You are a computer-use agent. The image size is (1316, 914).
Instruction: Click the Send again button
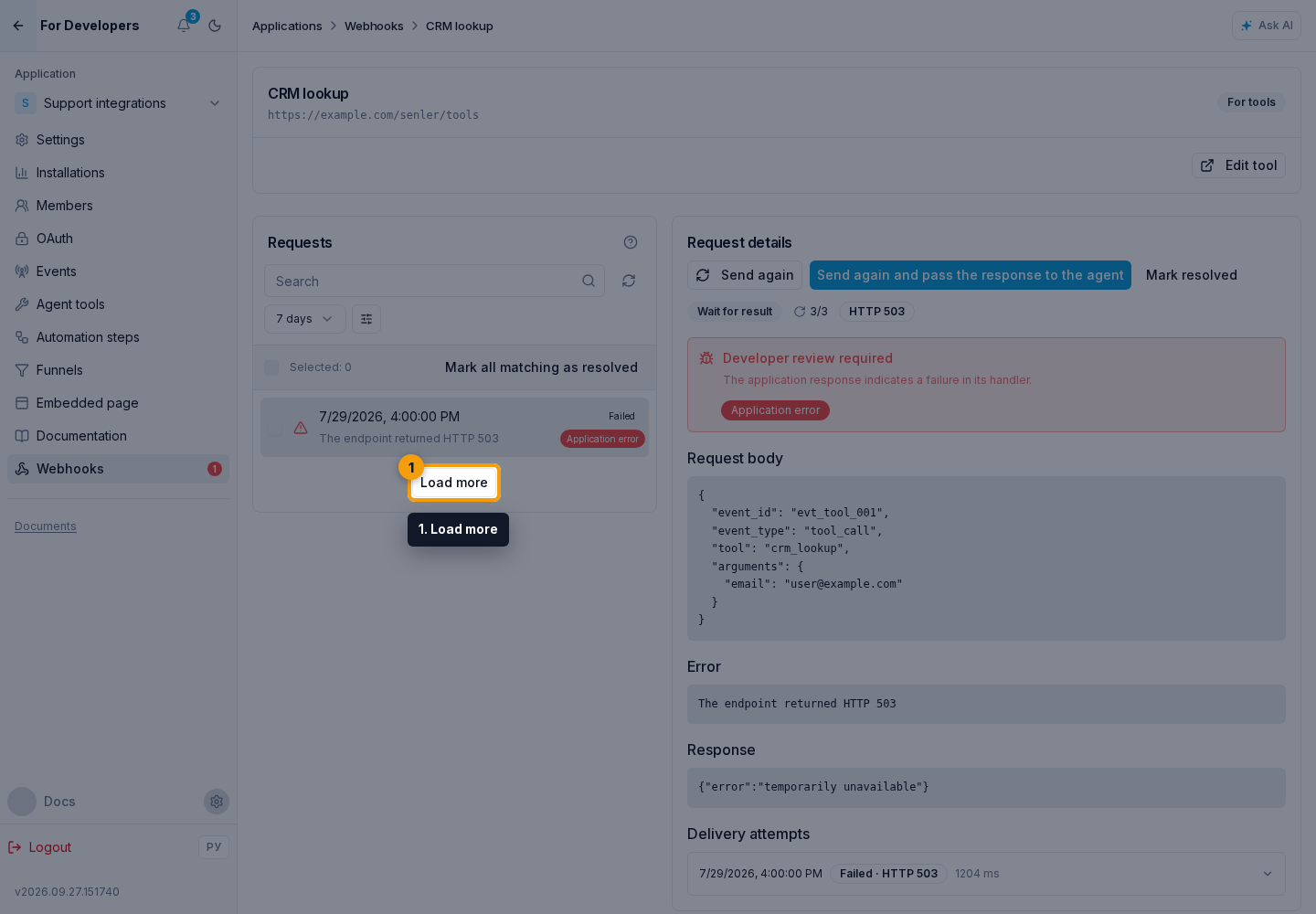point(745,275)
